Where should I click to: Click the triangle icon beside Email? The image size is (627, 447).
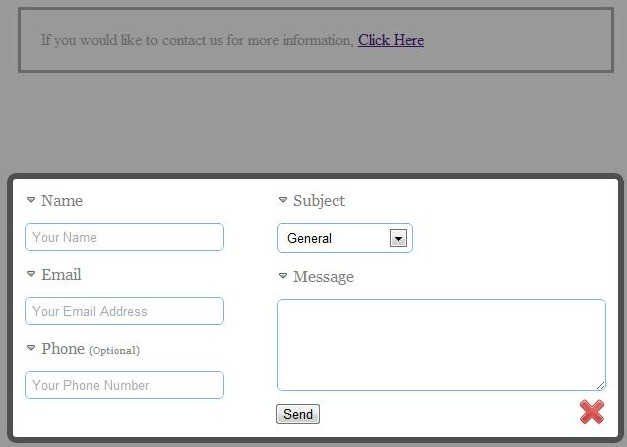pos(31,274)
